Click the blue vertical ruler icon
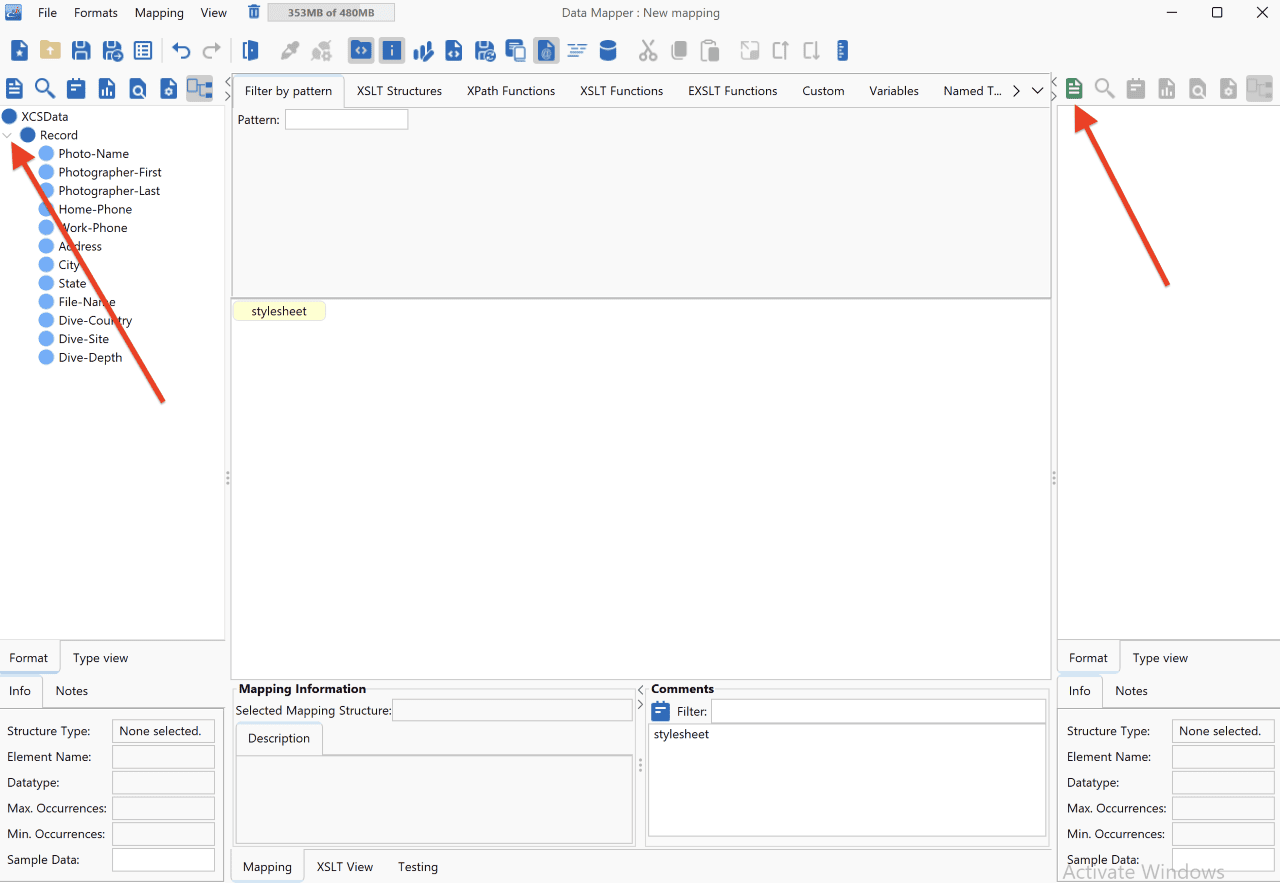This screenshot has height=884, width=1280. tap(842, 50)
